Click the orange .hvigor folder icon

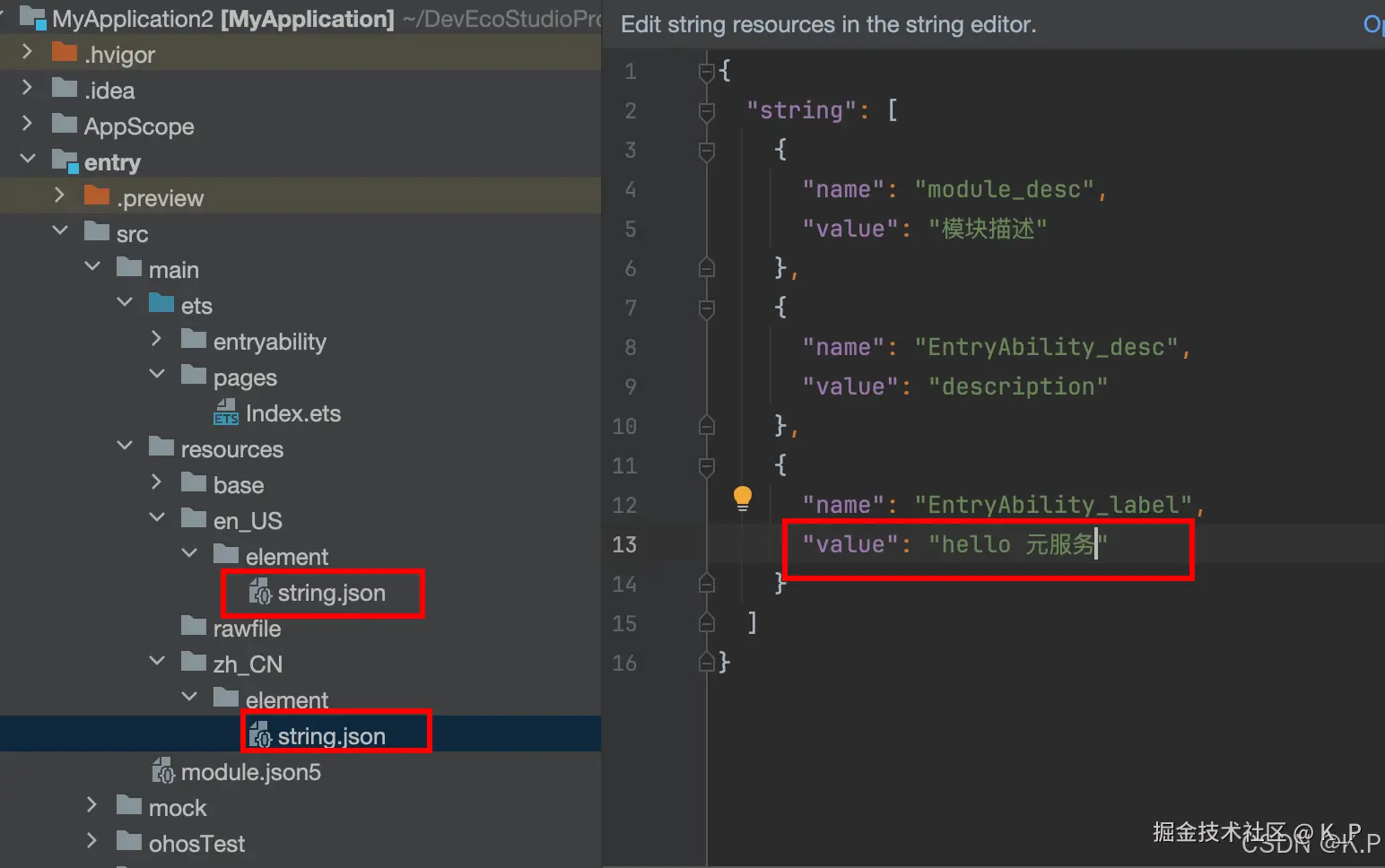click(65, 53)
